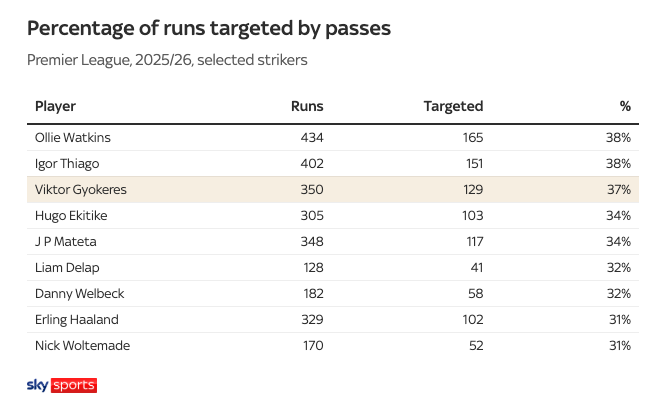665x418 pixels.
Task: Select the J P Mateta name
Action: click(64, 241)
